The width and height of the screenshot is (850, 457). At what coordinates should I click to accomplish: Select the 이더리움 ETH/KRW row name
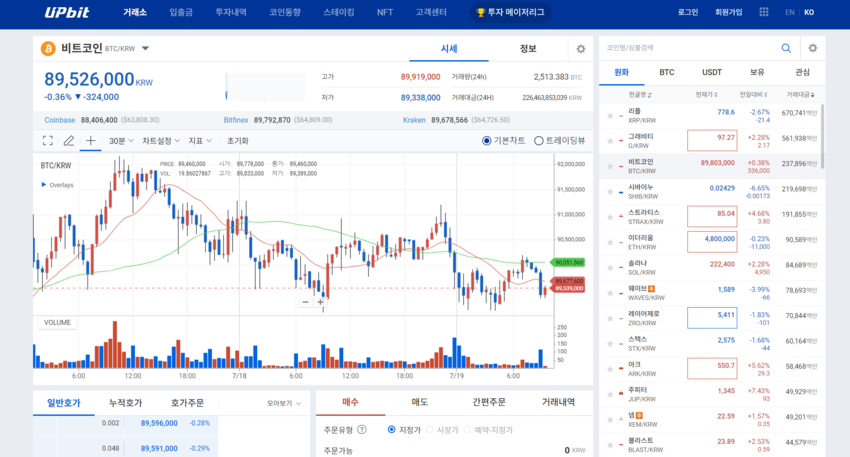click(x=642, y=242)
